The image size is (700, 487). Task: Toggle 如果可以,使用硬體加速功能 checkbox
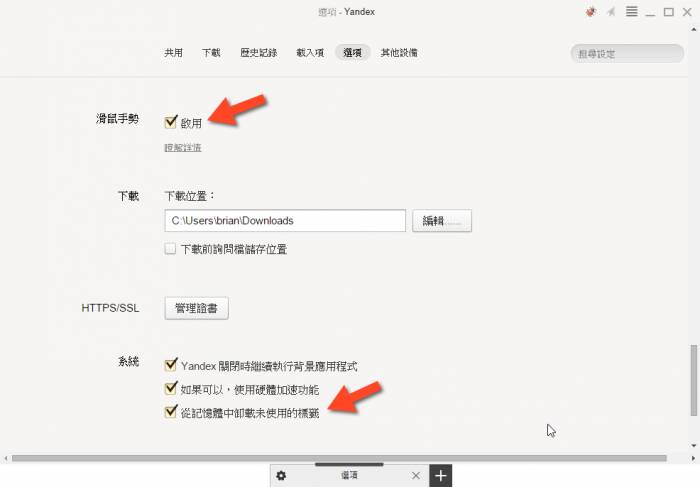pos(171,388)
